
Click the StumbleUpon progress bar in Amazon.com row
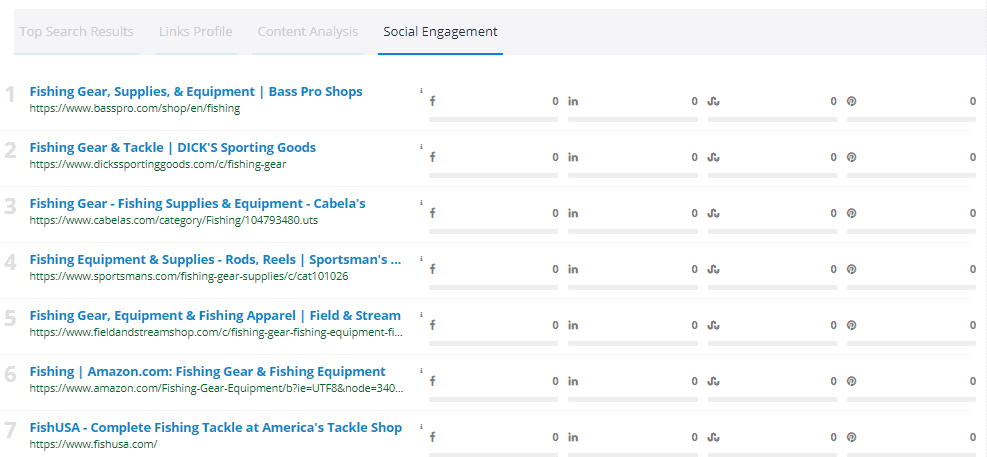coord(772,399)
